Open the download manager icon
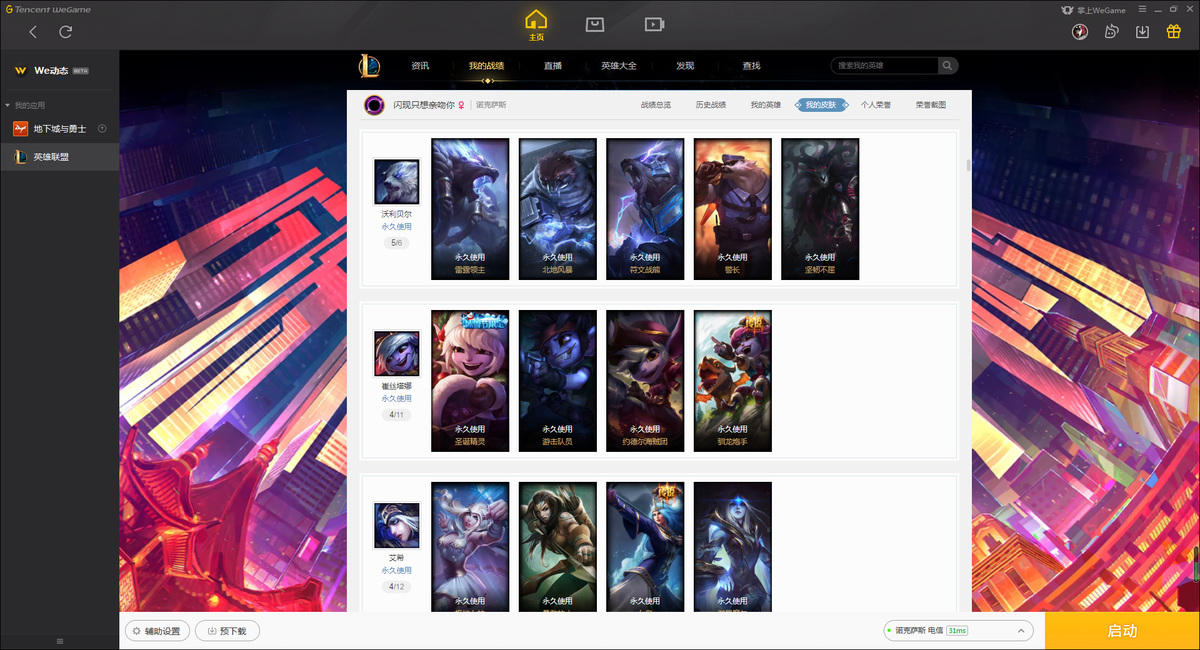This screenshot has width=1200, height=650. click(1142, 31)
